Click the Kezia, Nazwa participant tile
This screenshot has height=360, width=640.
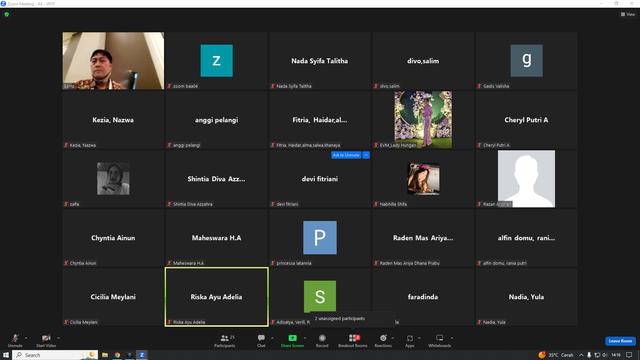point(113,120)
